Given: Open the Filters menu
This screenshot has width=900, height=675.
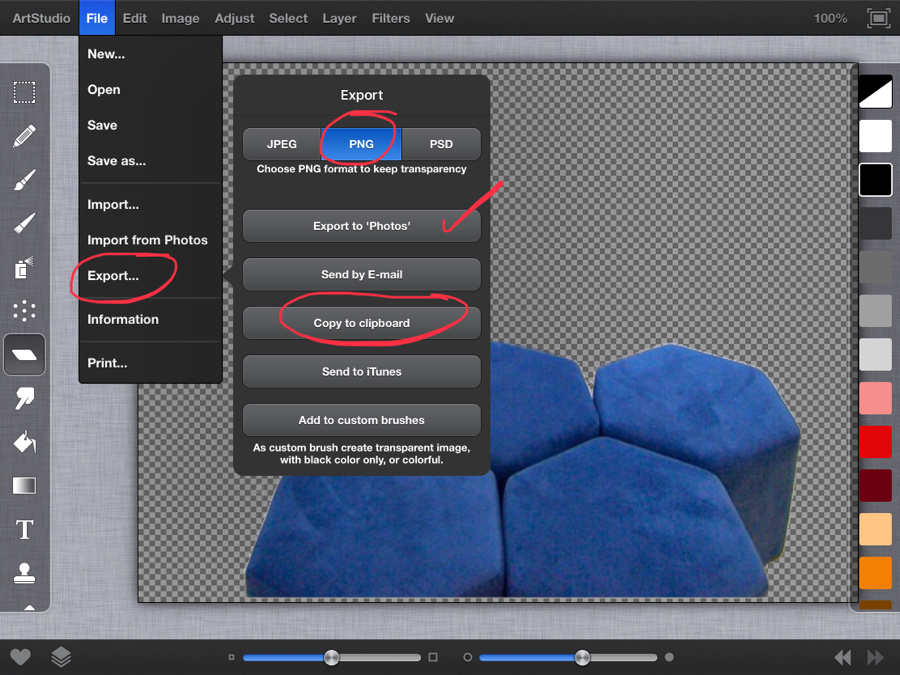Looking at the screenshot, I should tap(391, 18).
